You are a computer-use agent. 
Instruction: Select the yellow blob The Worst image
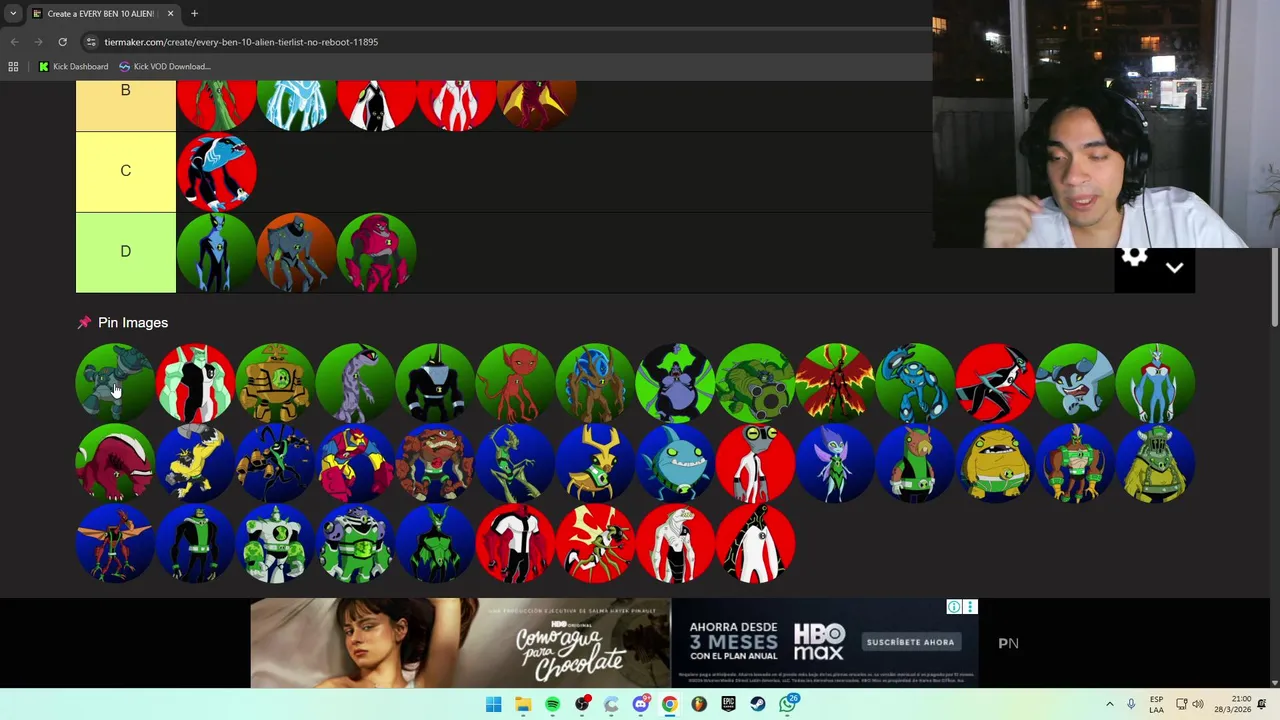(x=995, y=462)
